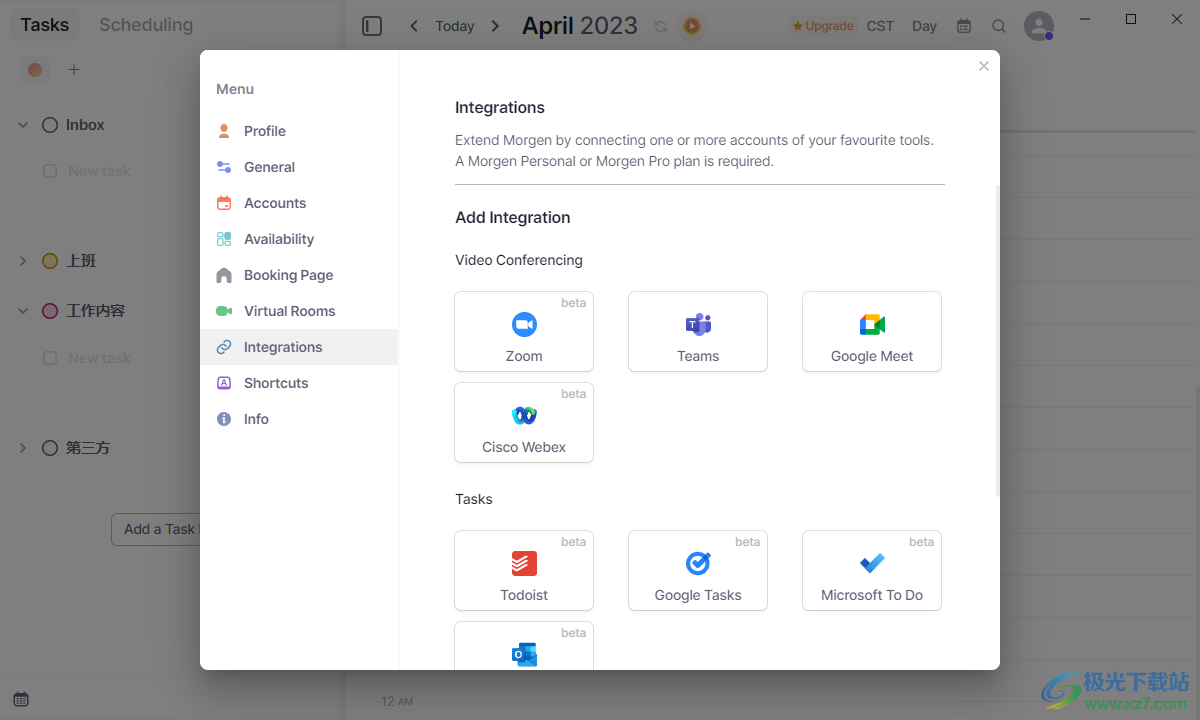This screenshot has height=720, width=1200.
Task: Expand the 第三方 task list
Action: 23,448
